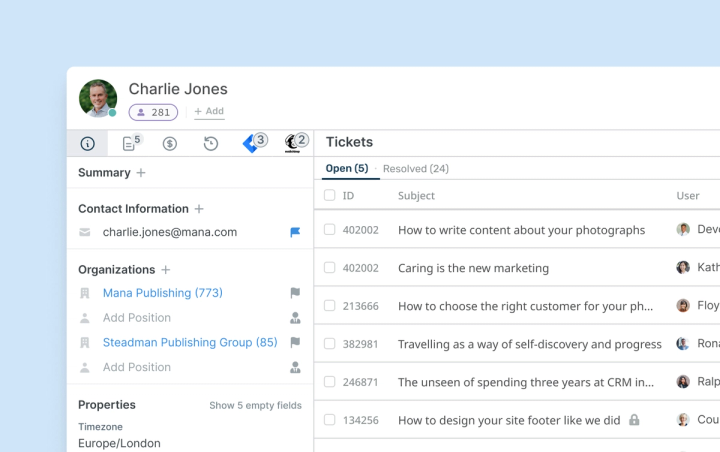Add Contact Information using the plus icon

[x=199, y=209]
